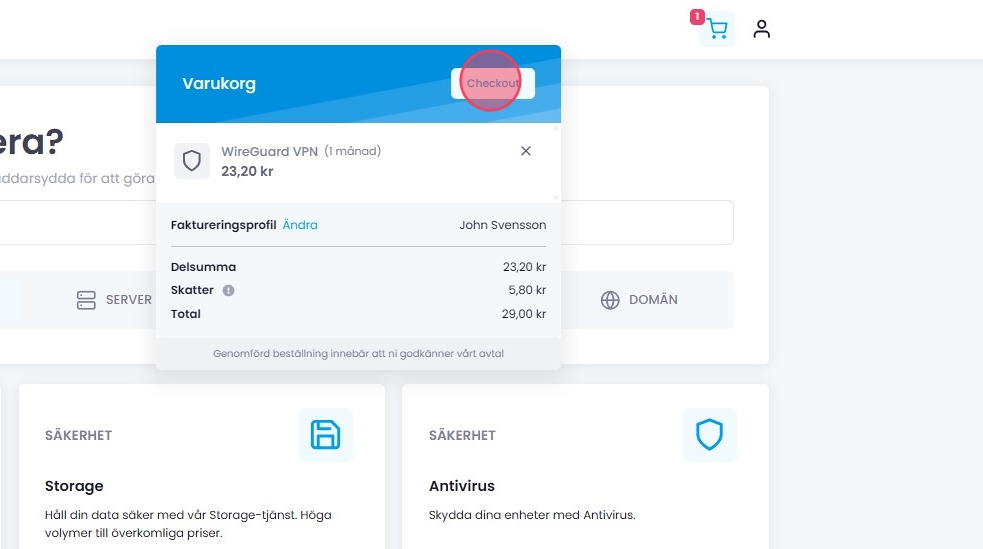Switch to the SERVER tab
Viewport: 983px width, 549px height.
coord(115,300)
